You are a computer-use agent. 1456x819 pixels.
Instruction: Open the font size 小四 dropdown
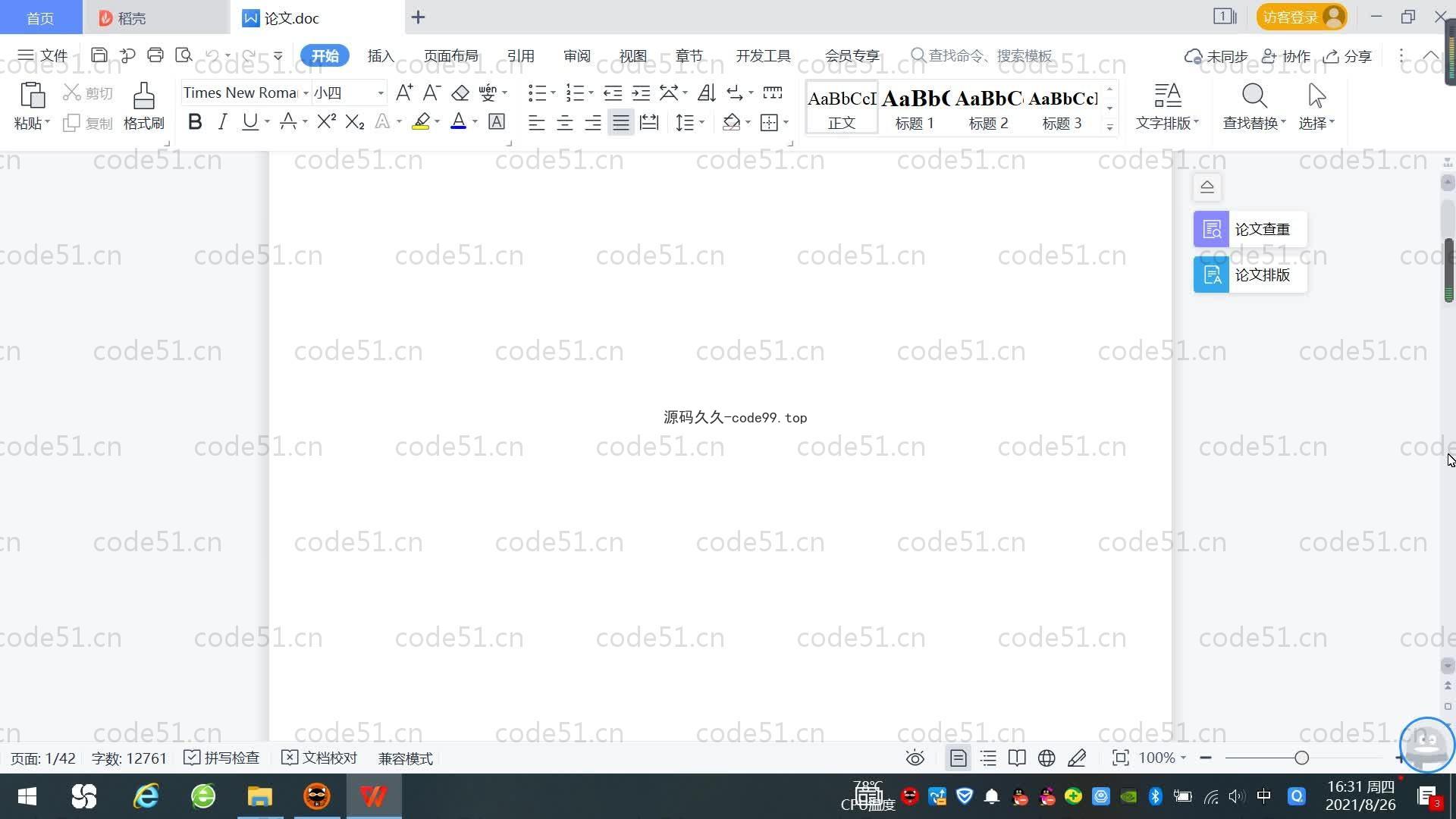pyautogui.click(x=381, y=93)
